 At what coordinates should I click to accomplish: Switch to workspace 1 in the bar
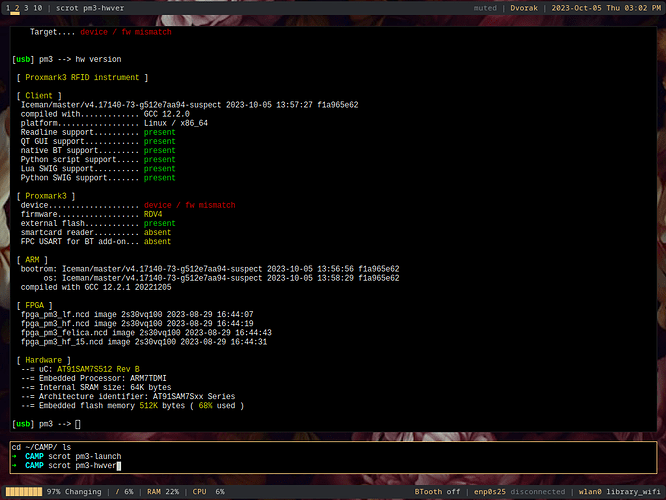click(8, 8)
